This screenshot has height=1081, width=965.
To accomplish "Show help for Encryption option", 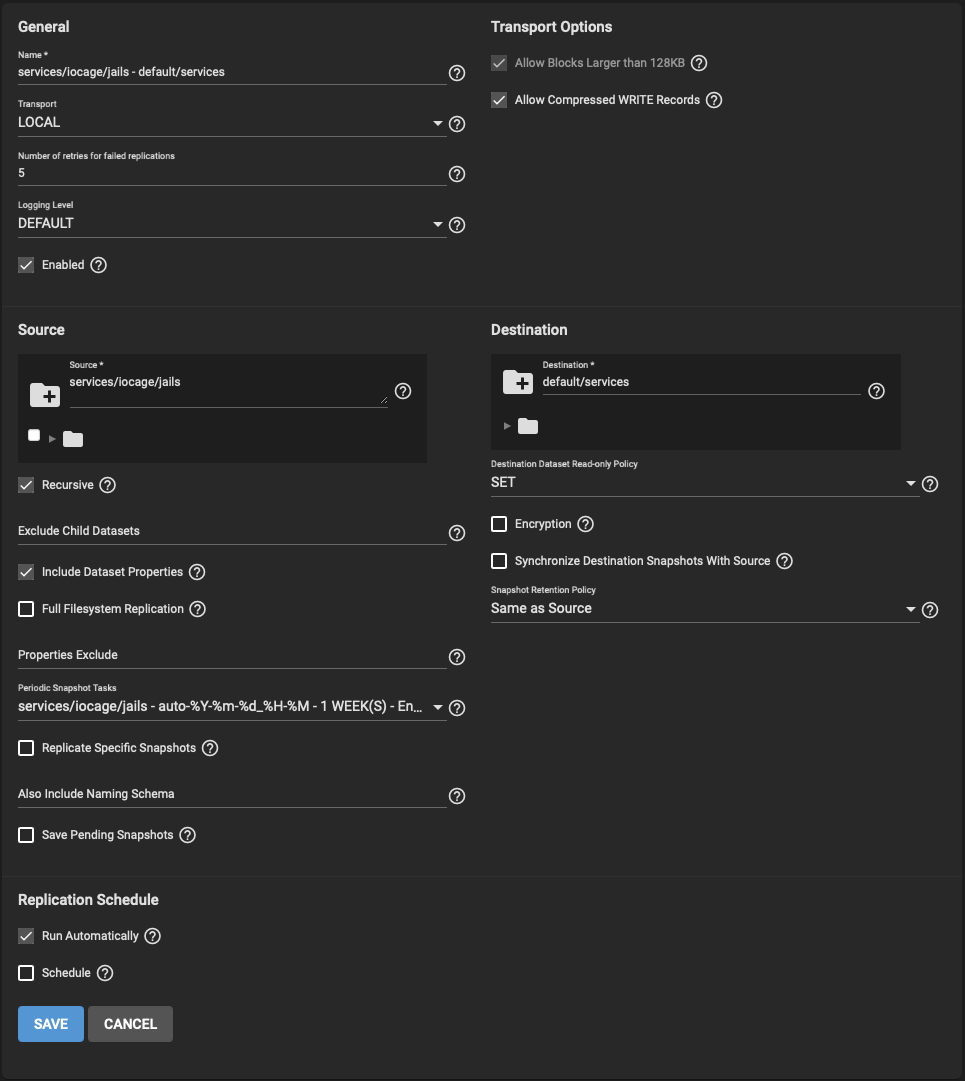I will click(585, 524).
